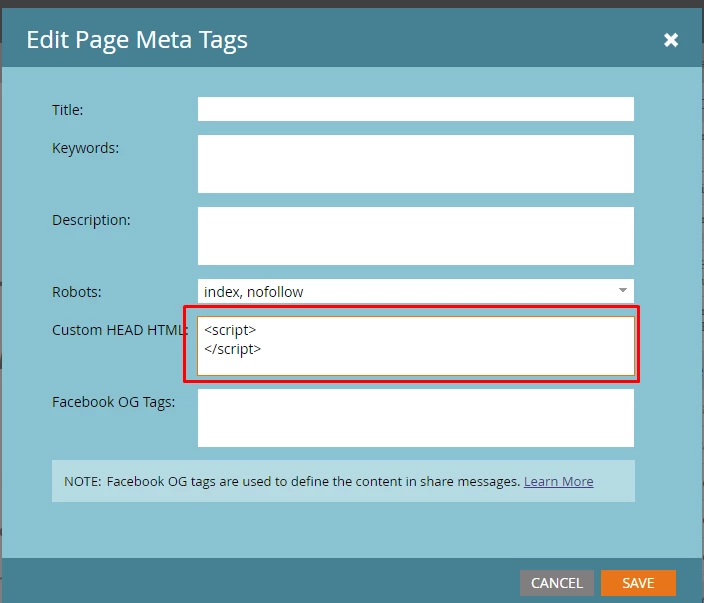Open the Robots dropdown arrow
Screen dimensions: 704x603
point(623,290)
